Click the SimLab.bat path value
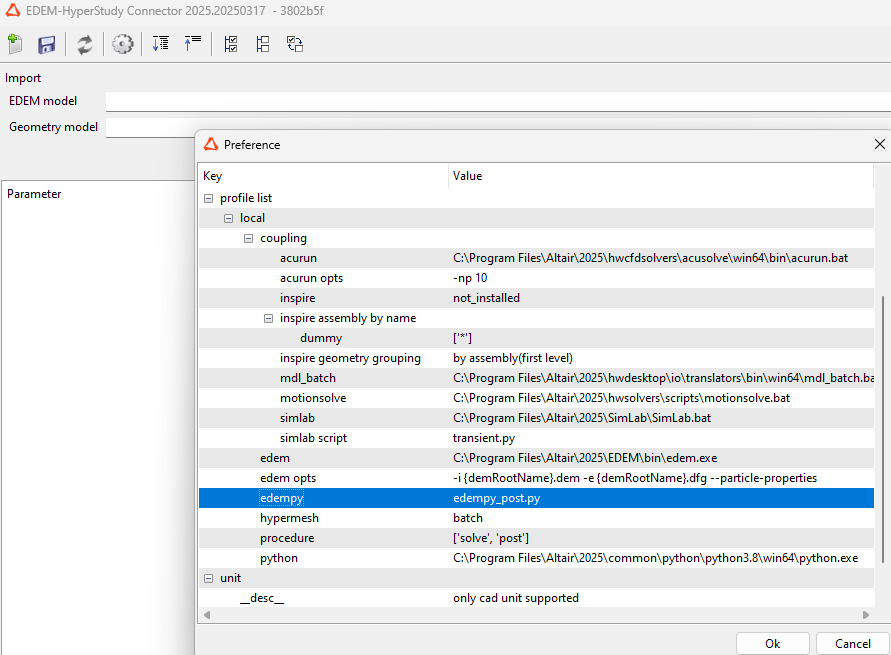The image size is (891, 655). [x=582, y=418]
